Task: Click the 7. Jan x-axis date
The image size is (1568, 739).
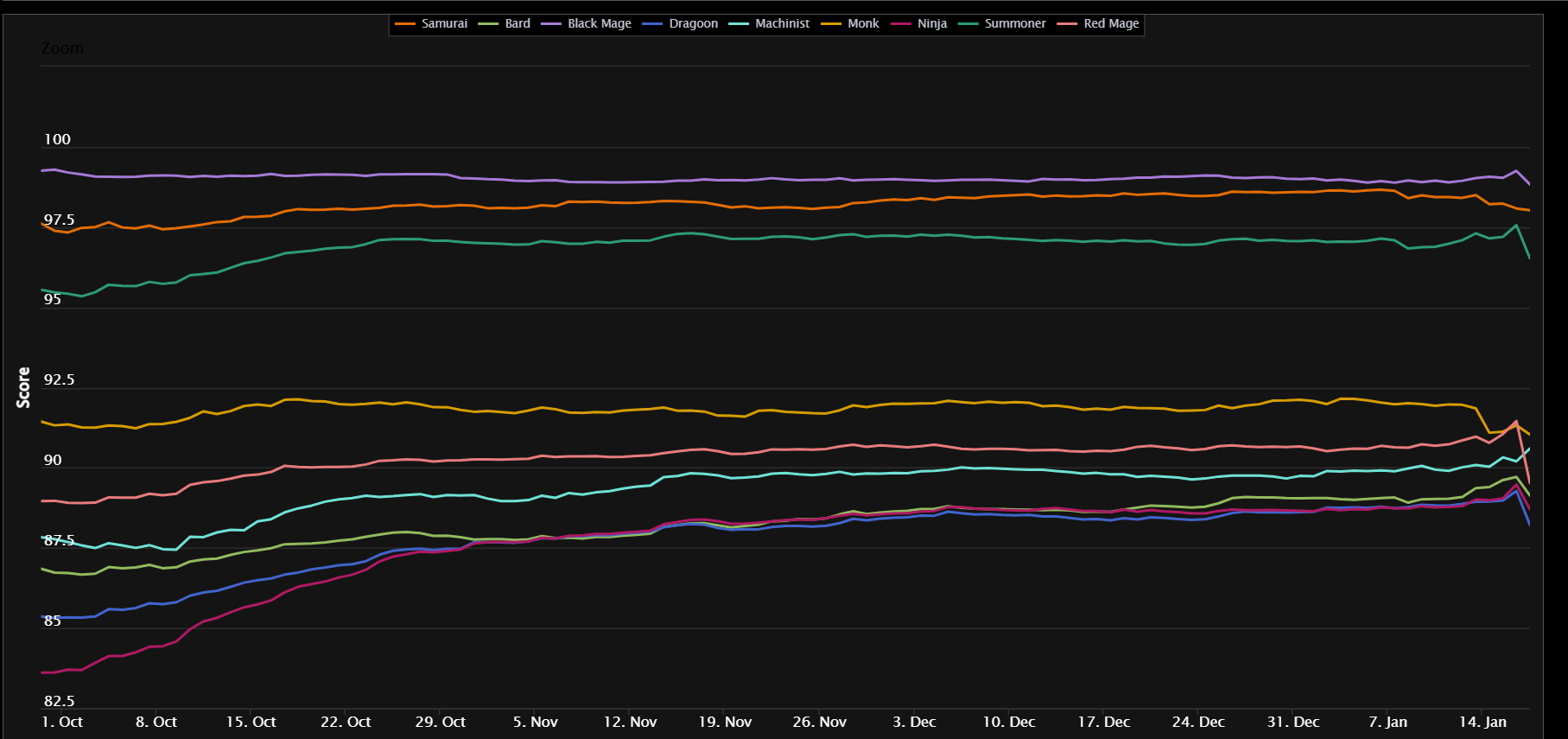Action: point(1388,722)
